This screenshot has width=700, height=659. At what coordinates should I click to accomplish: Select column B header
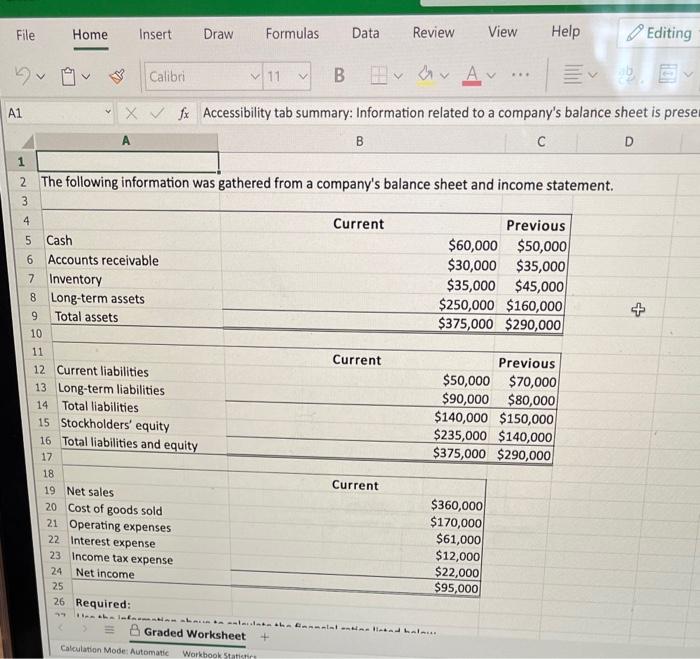point(360,142)
